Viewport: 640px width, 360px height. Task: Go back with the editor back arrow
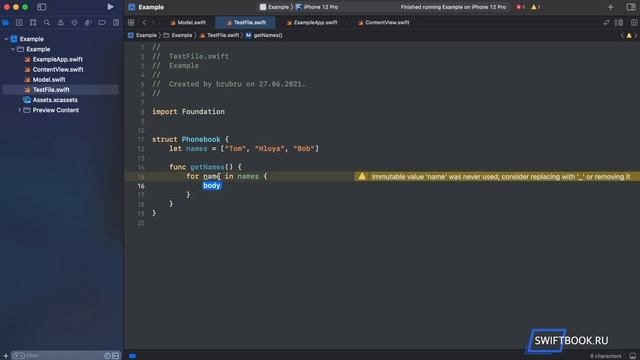144,22
